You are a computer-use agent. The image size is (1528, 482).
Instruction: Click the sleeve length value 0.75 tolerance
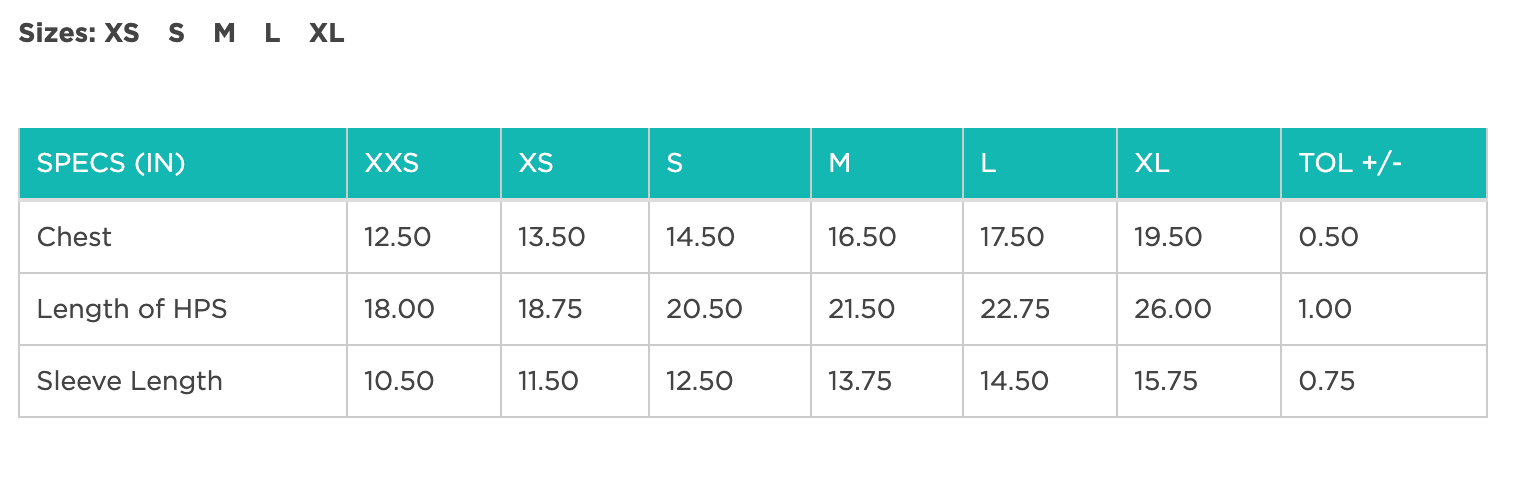coord(1327,381)
